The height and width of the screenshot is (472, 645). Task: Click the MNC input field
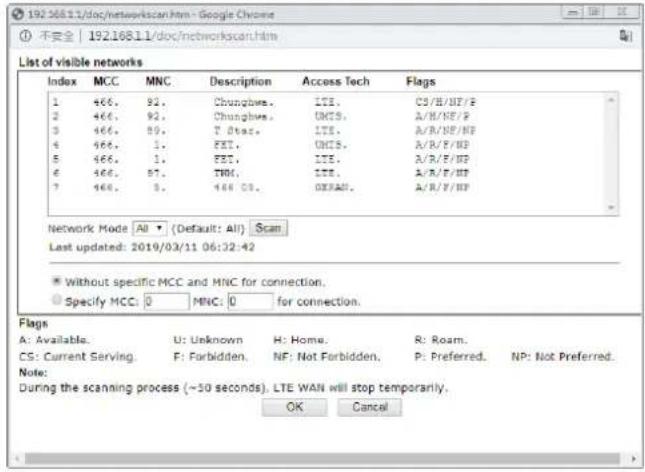[x=250, y=302]
